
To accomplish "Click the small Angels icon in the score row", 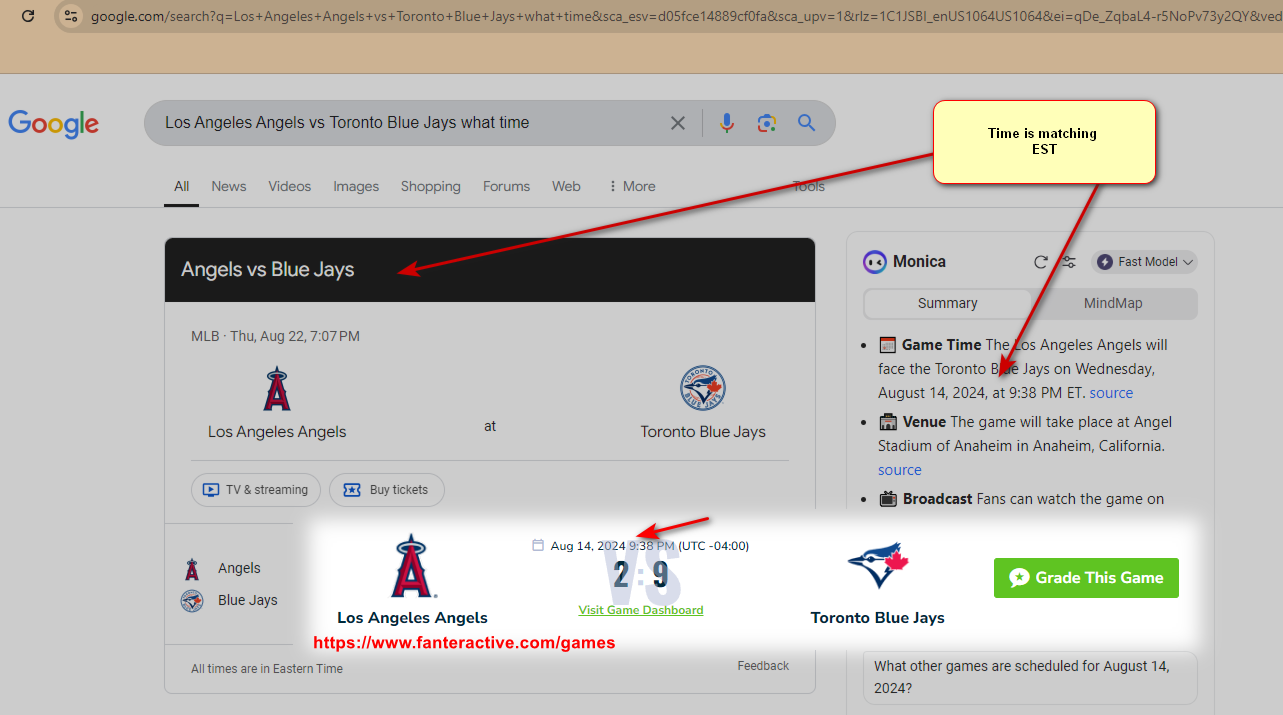I will pyautogui.click(x=192, y=569).
